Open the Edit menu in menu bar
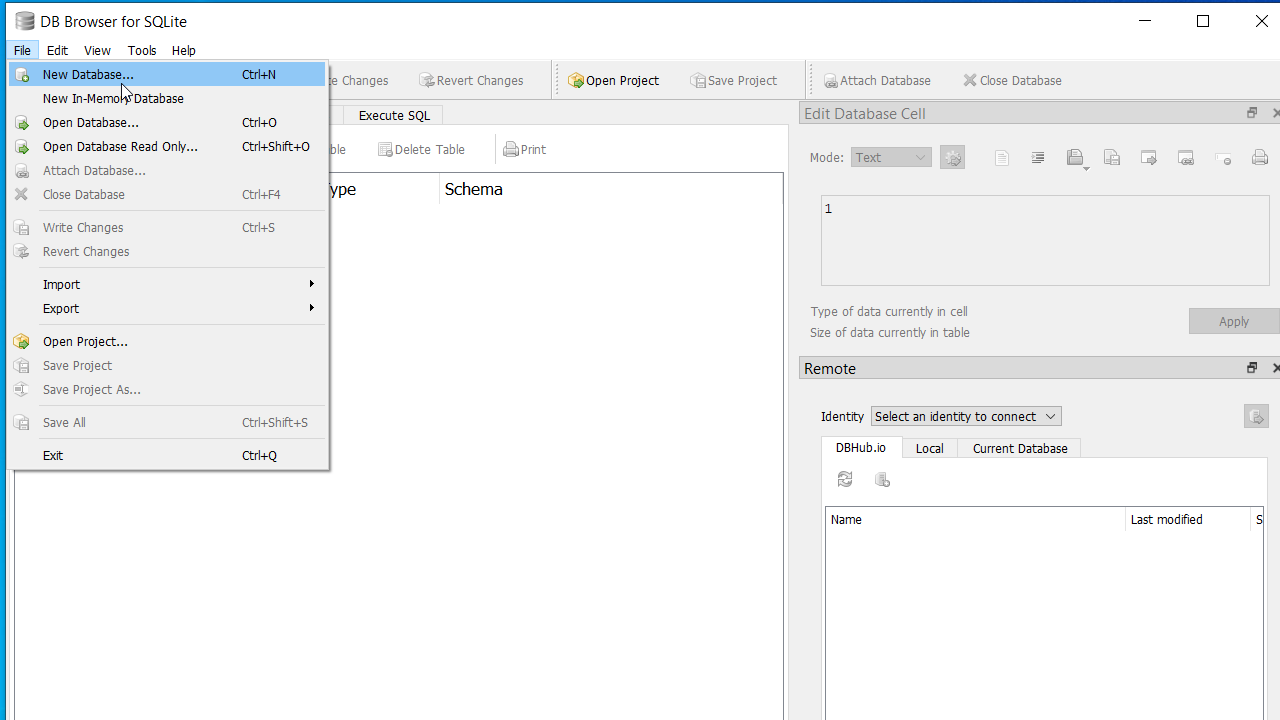Viewport: 1280px width, 720px height. (57, 50)
